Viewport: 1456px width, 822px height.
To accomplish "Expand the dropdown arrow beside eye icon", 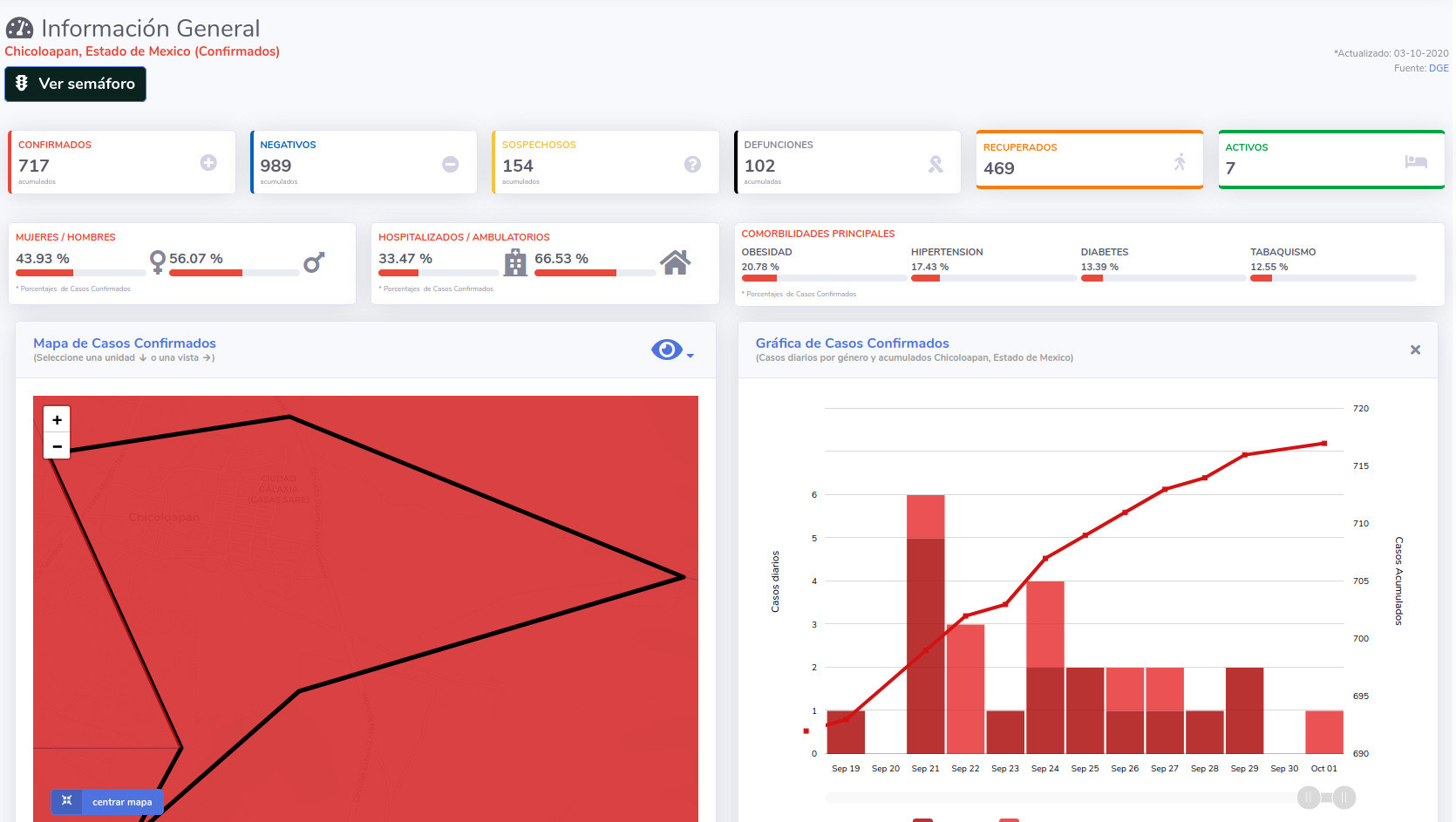I will coord(691,356).
